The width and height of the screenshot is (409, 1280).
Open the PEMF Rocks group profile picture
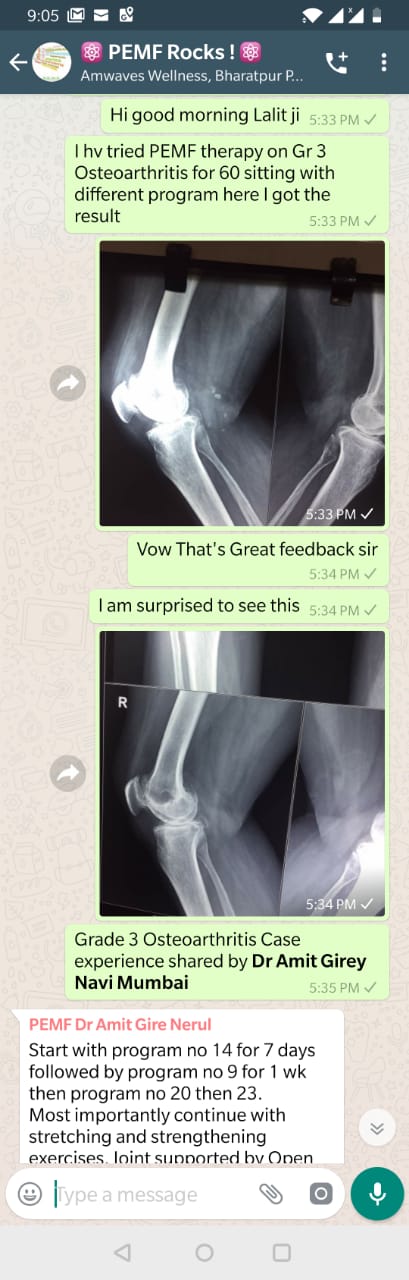(x=52, y=62)
